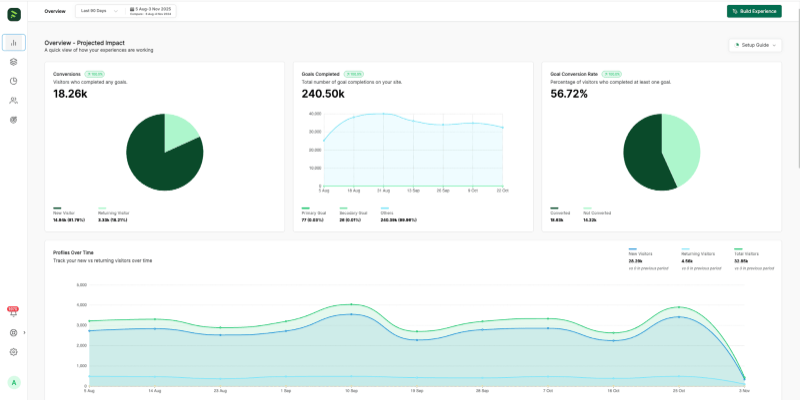Click the green app logo in sidebar
The height and width of the screenshot is (400, 800).
(x=14, y=14)
